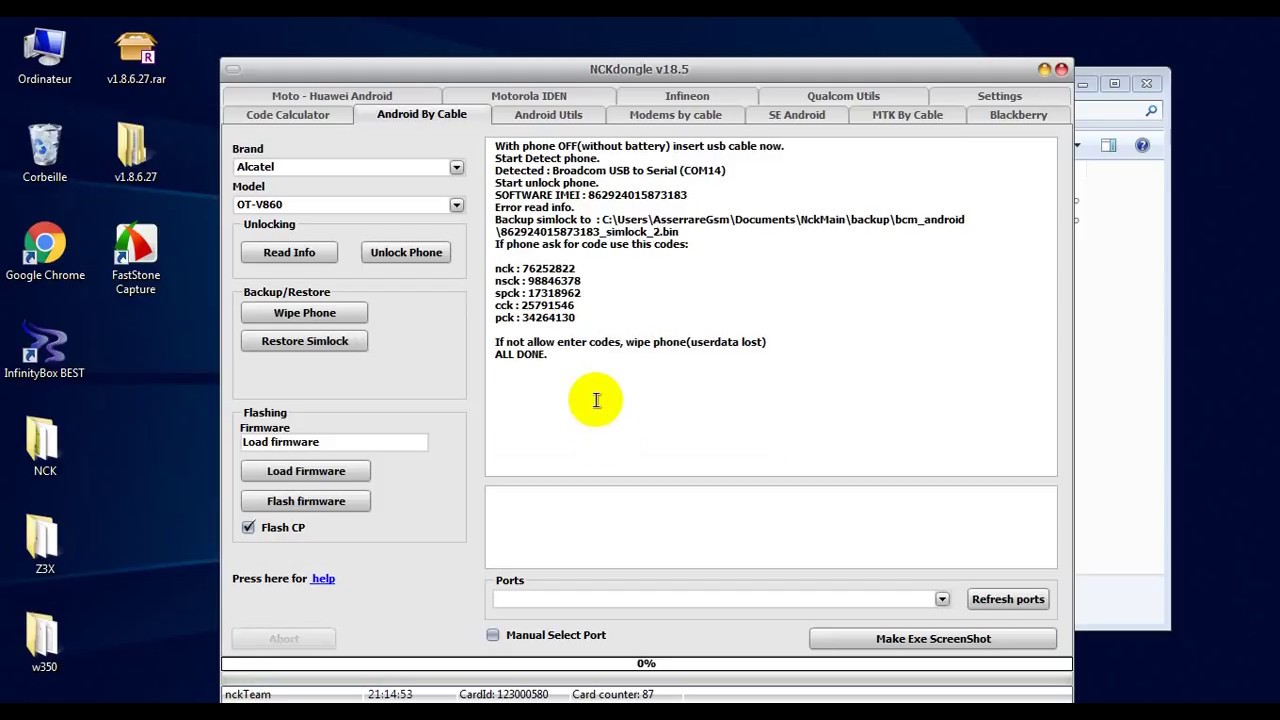The image size is (1280, 720).
Task: Open the Modems by cable tab
Action: pyautogui.click(x=676, y=115)
